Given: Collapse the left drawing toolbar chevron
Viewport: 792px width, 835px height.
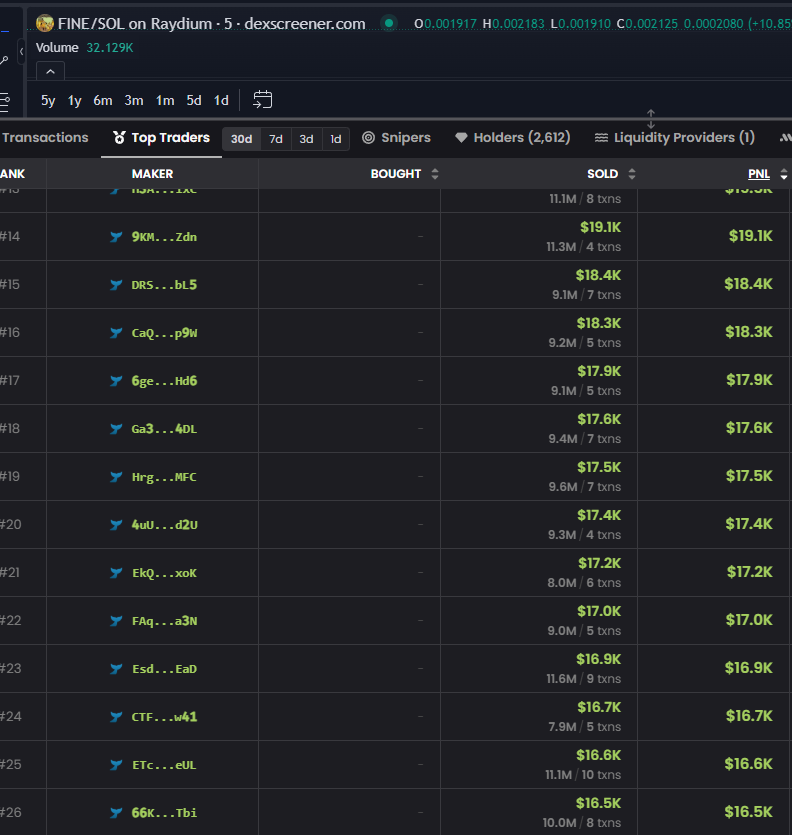Looking at the screenshot, I should point(21,52).
